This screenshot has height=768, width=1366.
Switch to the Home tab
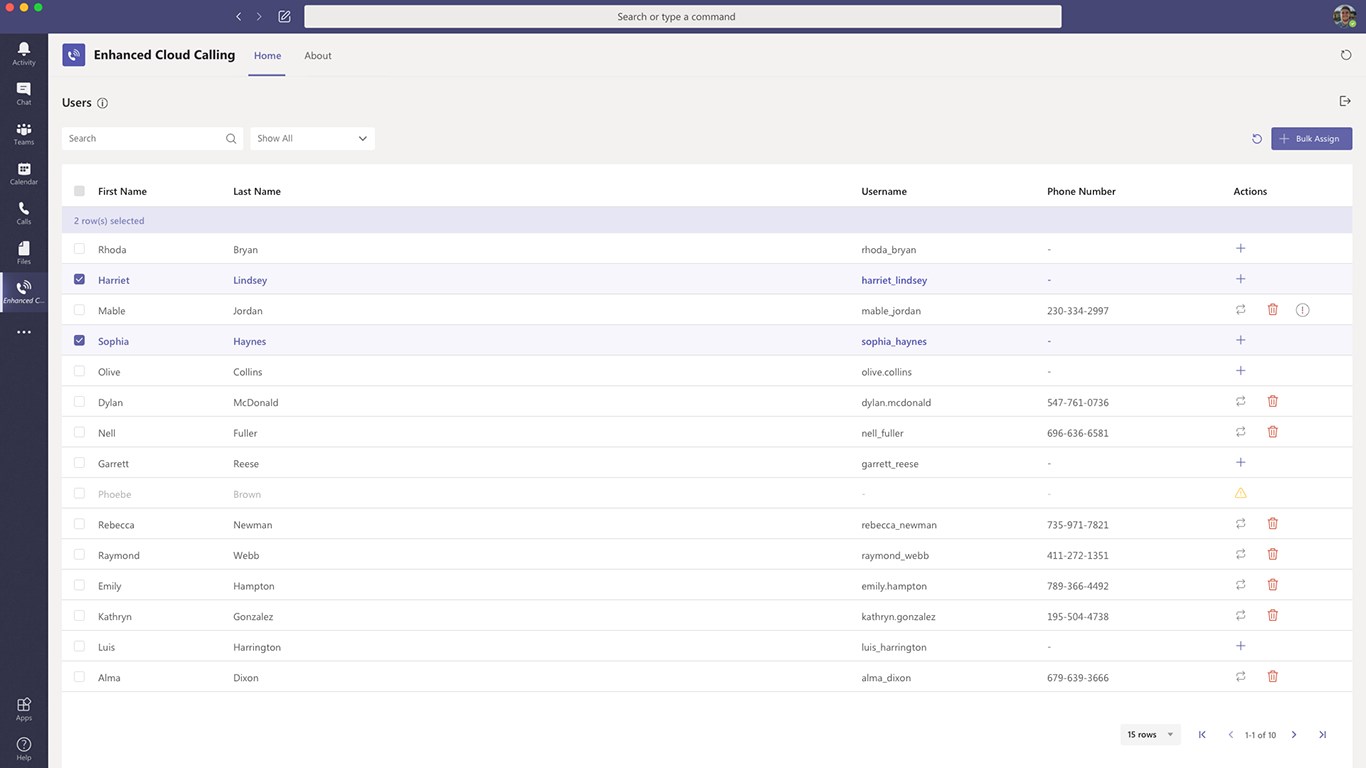pos(267,56)
